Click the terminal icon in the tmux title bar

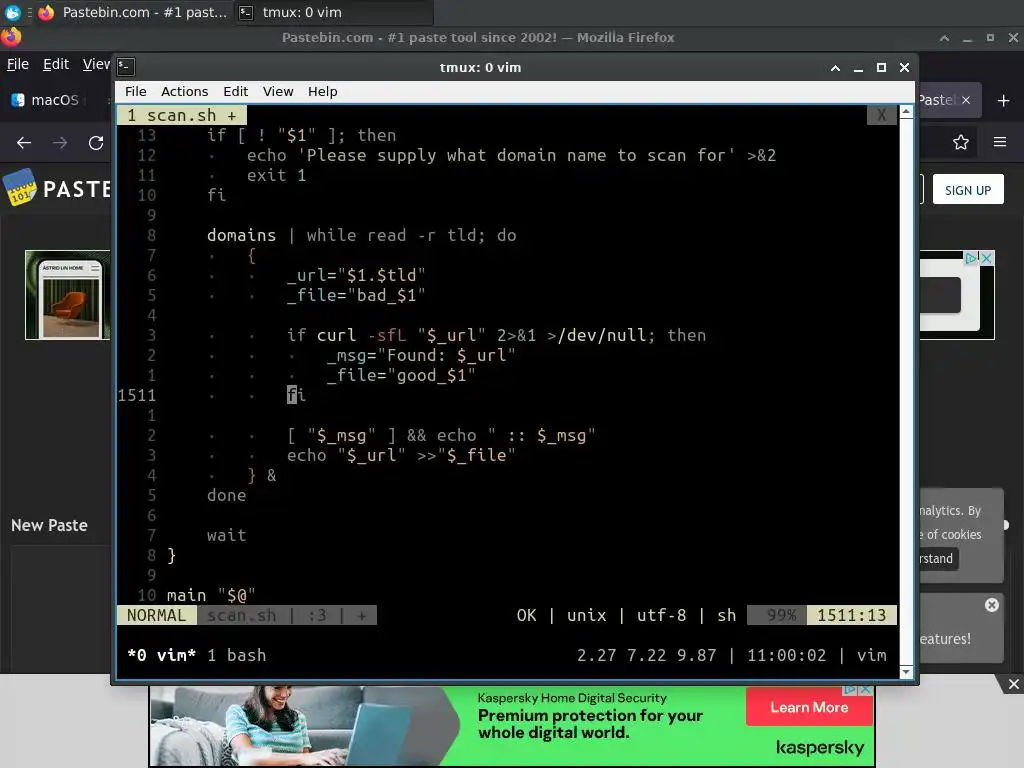pos(125,67)
